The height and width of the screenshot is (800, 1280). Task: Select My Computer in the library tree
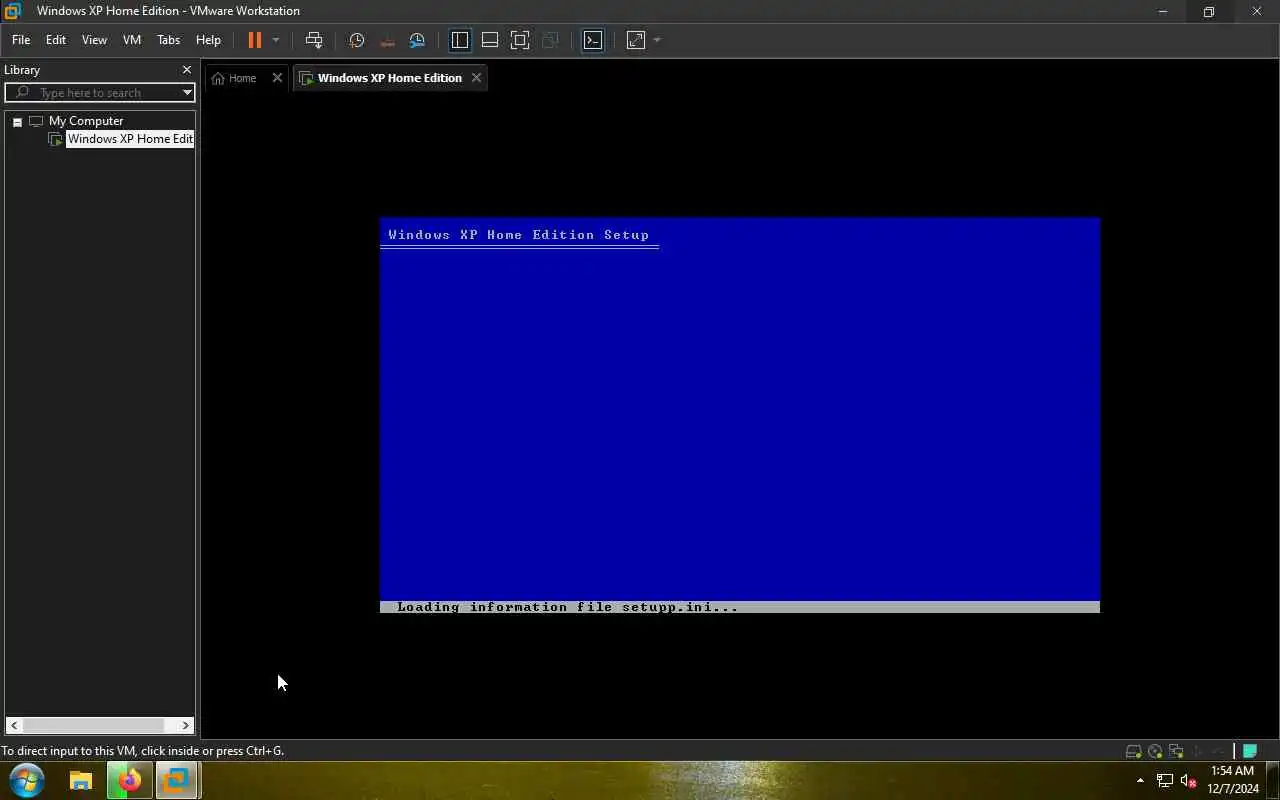(x=86, y=121)
